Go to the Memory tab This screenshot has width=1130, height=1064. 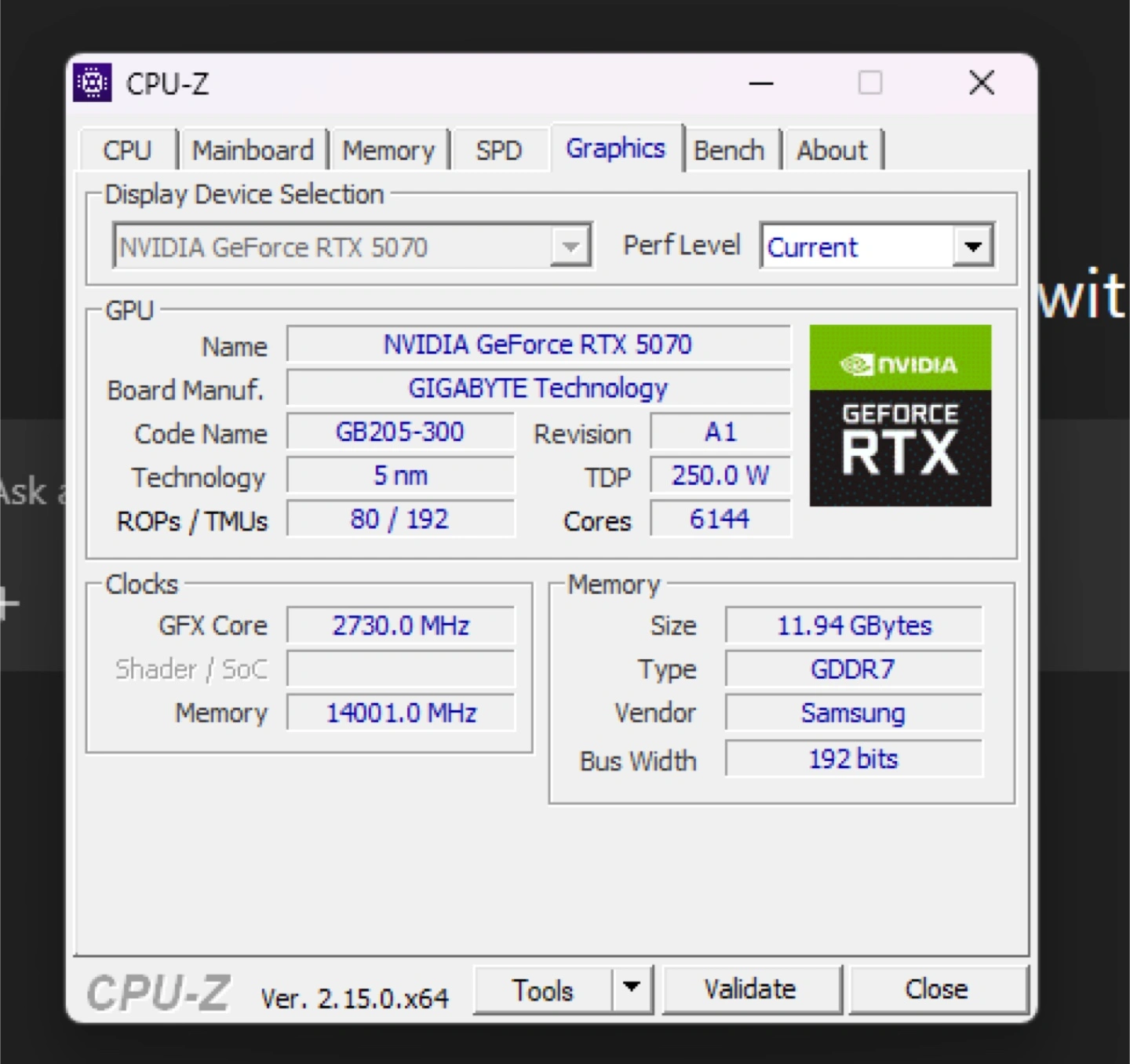(x=388, y=150)
